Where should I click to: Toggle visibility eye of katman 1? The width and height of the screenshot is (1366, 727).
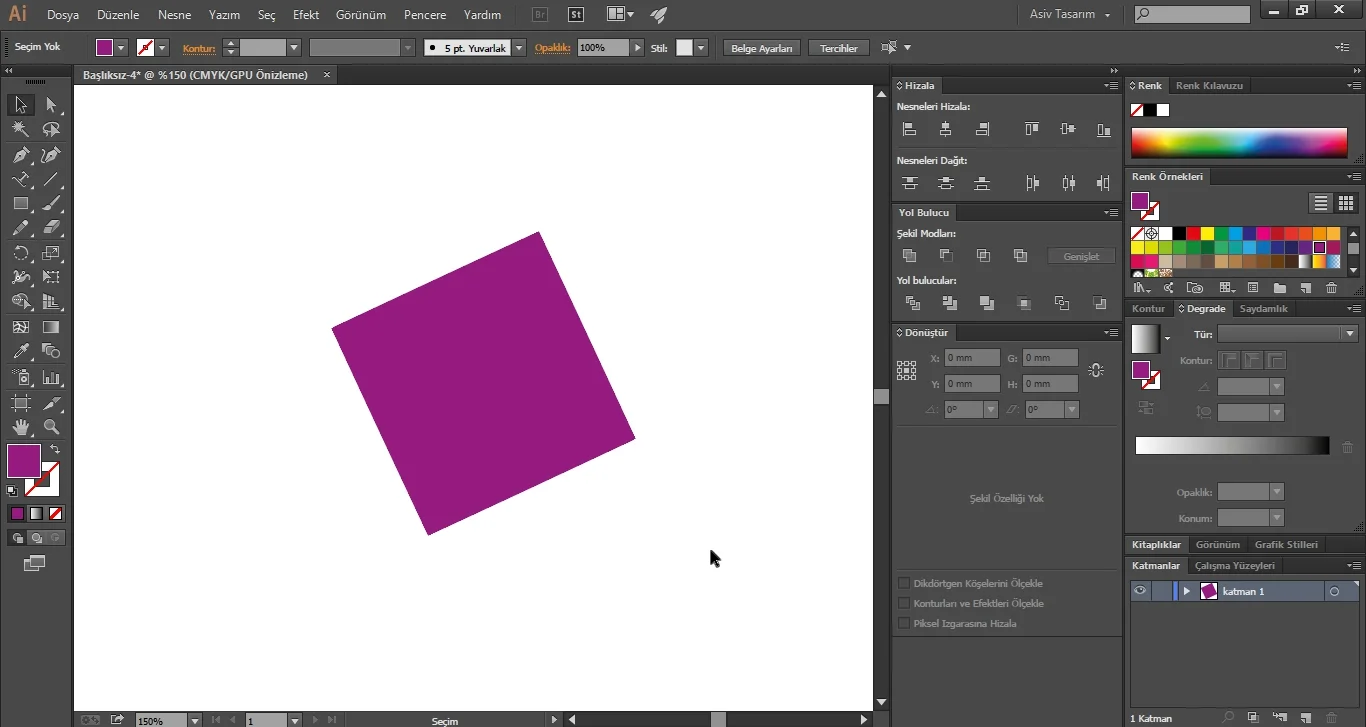pos(1139,591)
